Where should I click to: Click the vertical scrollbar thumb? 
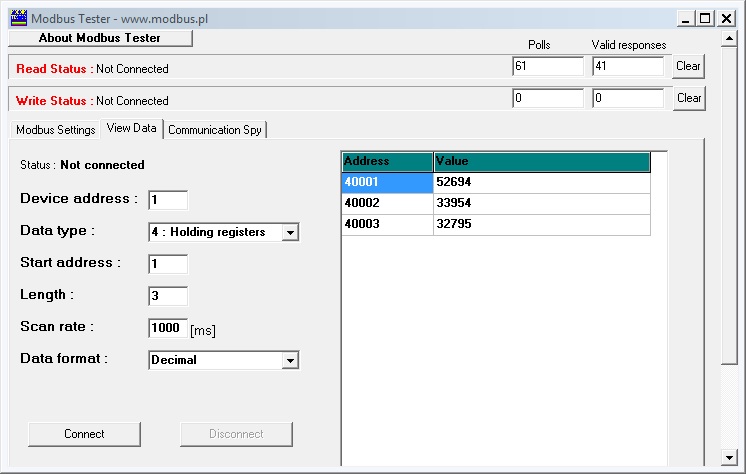[x=729, y=206]
